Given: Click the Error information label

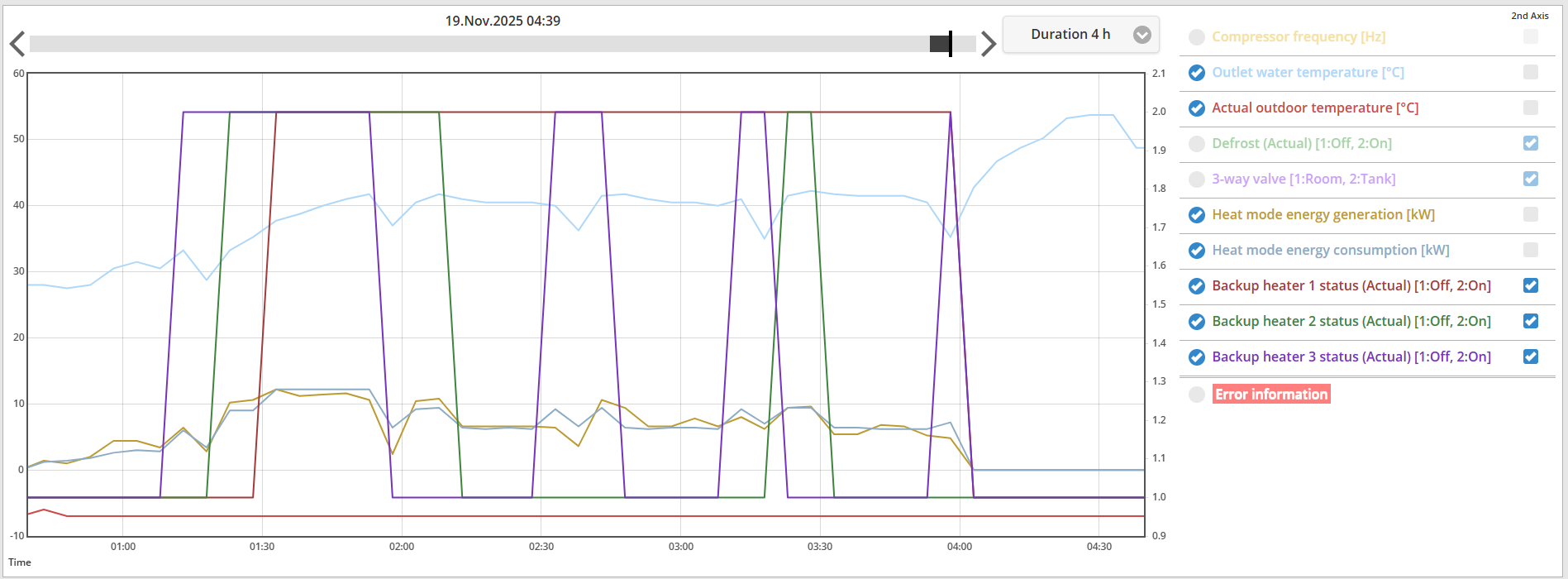Looking at the screenshot, I should (x=1270, y=395).
